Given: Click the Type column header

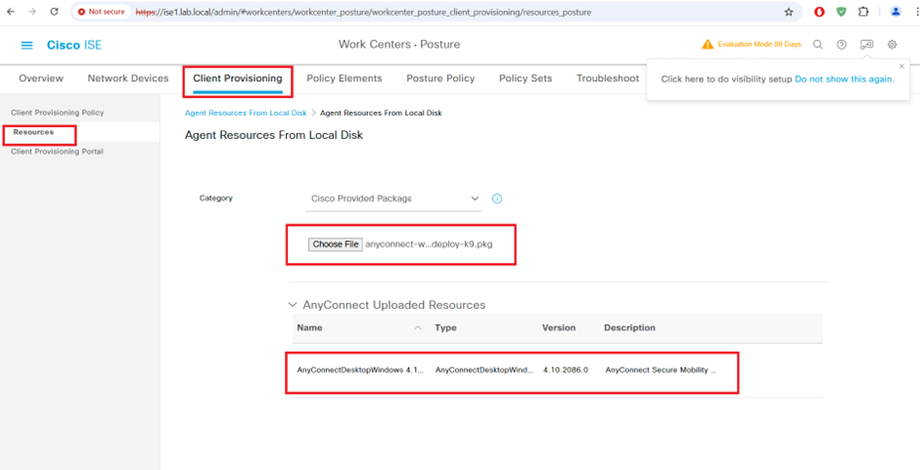Looking at the screenshot, I should (446, 328).
